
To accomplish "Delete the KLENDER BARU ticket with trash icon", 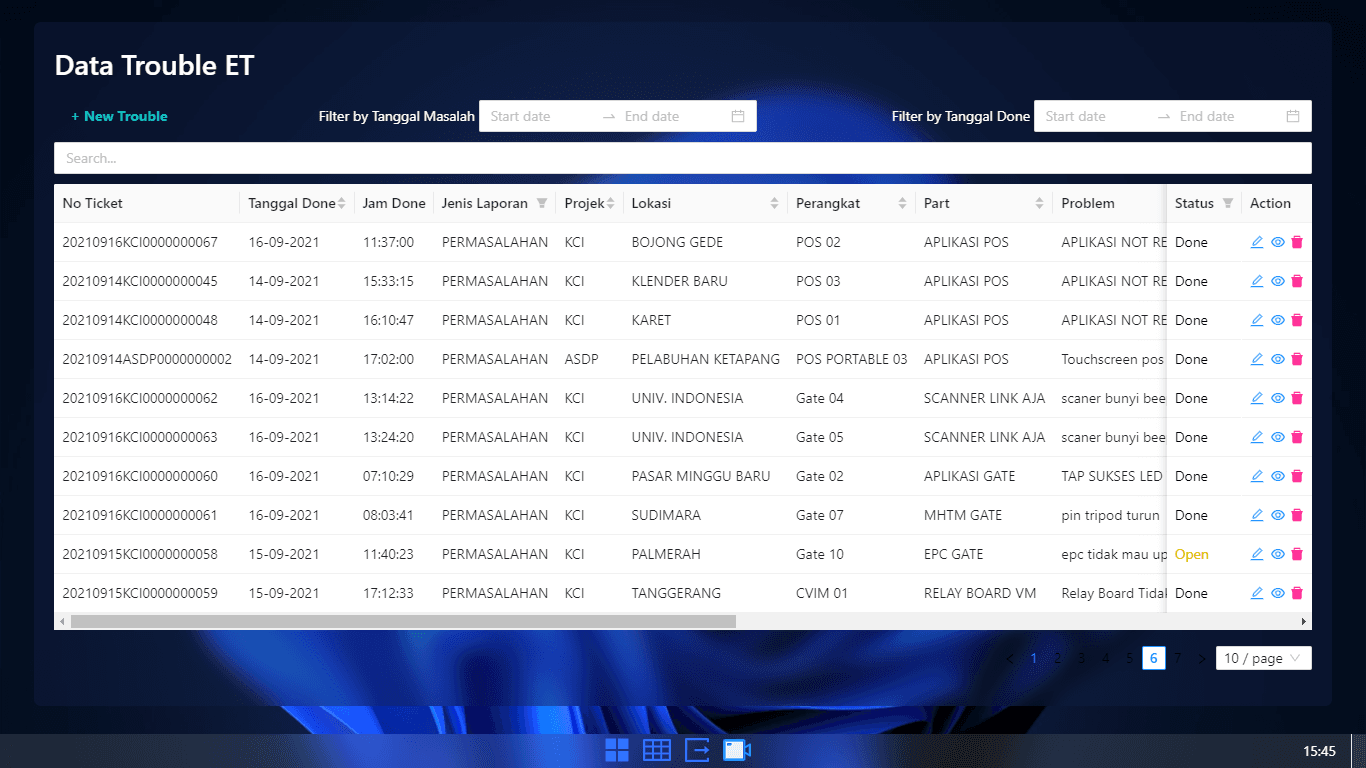I will coord(1297,281).
